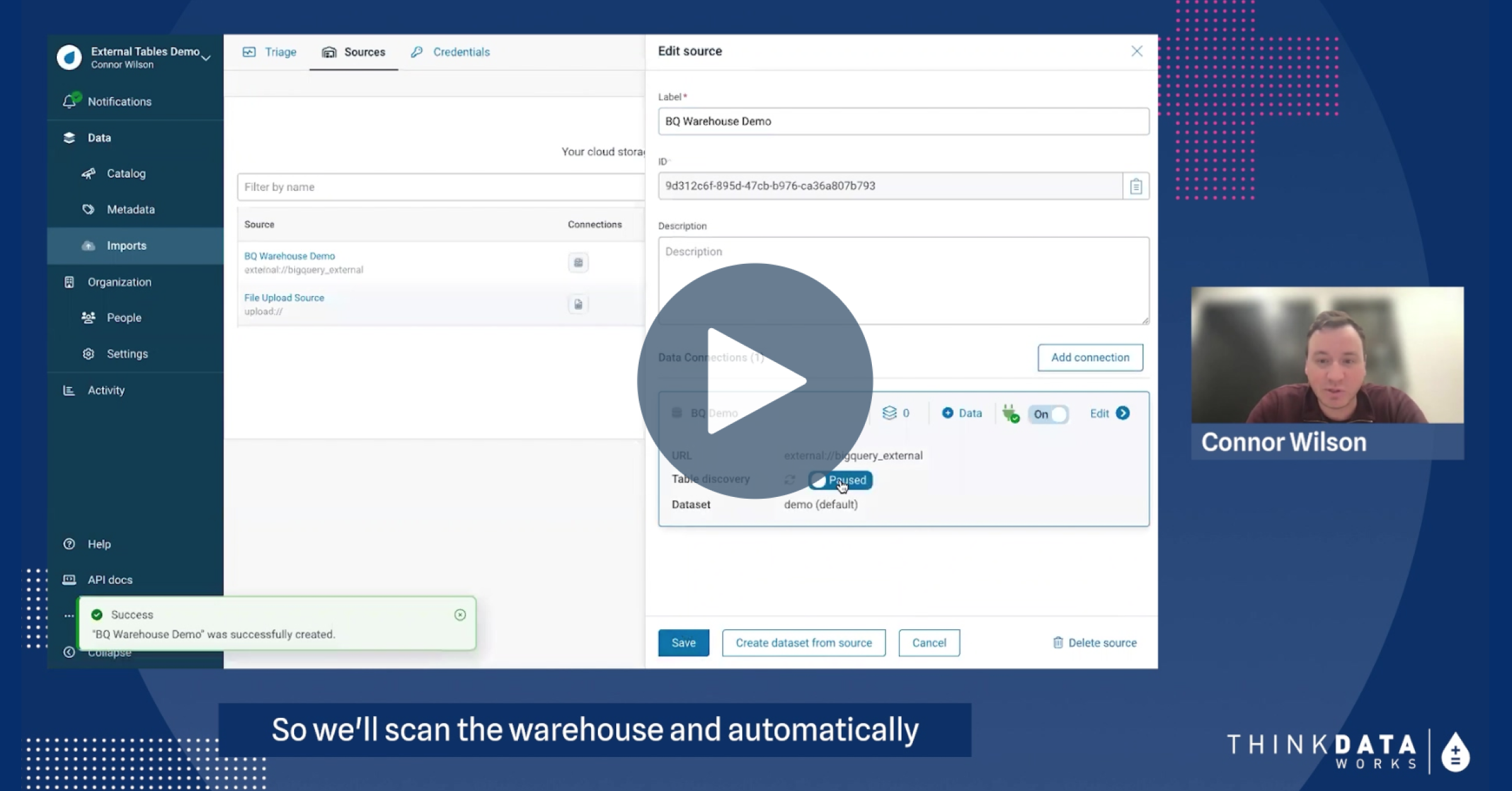Click the layers icon on BQ Demo connection

coord(890,413)
